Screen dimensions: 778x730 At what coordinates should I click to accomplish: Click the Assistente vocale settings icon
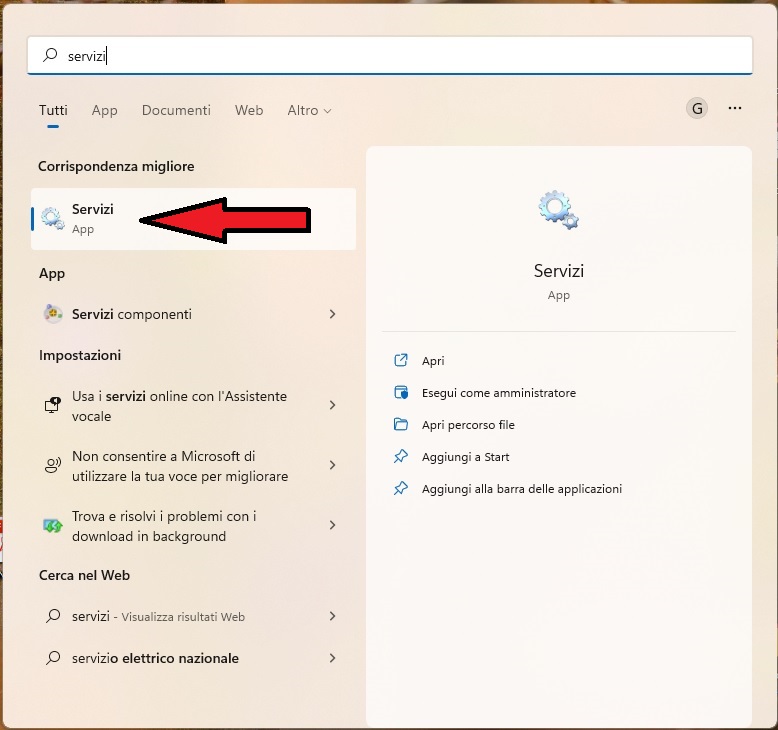tap(53, 405)
